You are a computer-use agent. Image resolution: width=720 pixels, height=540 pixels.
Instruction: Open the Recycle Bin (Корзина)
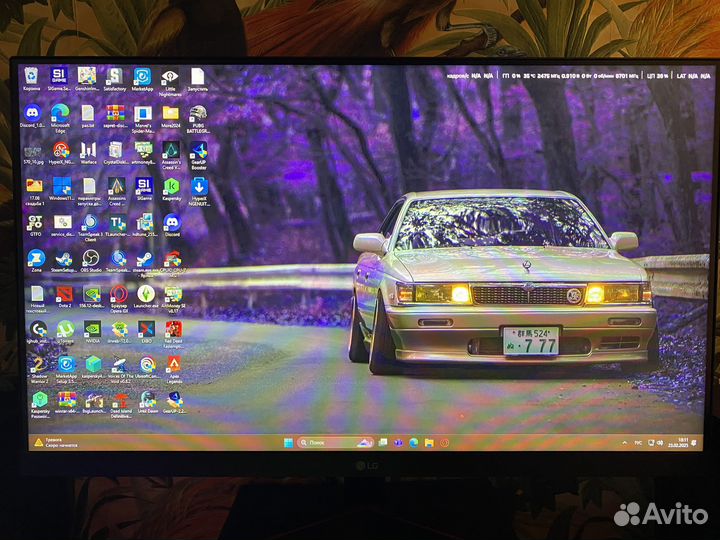click(x=32, y=77)
